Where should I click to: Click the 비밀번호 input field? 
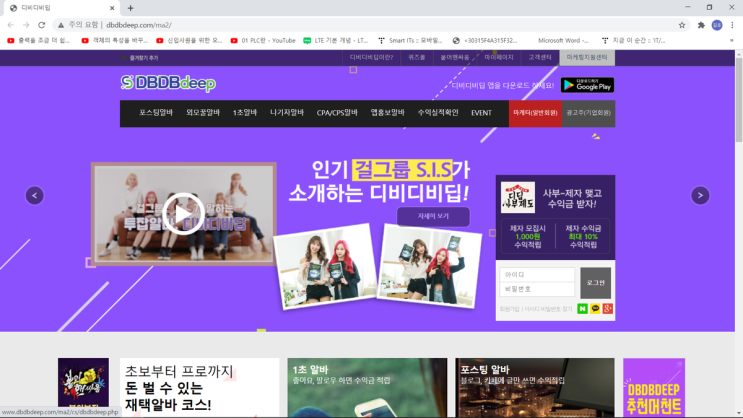[537, 289]
